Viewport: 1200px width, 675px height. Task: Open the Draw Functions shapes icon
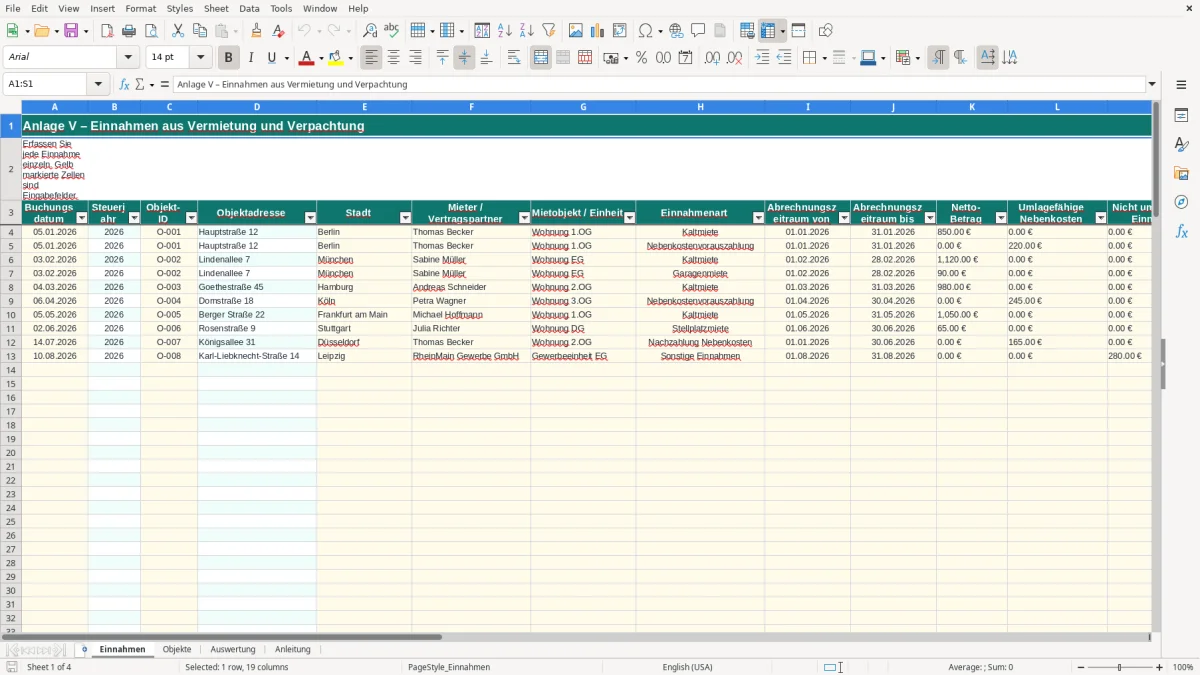pos(826,31)
